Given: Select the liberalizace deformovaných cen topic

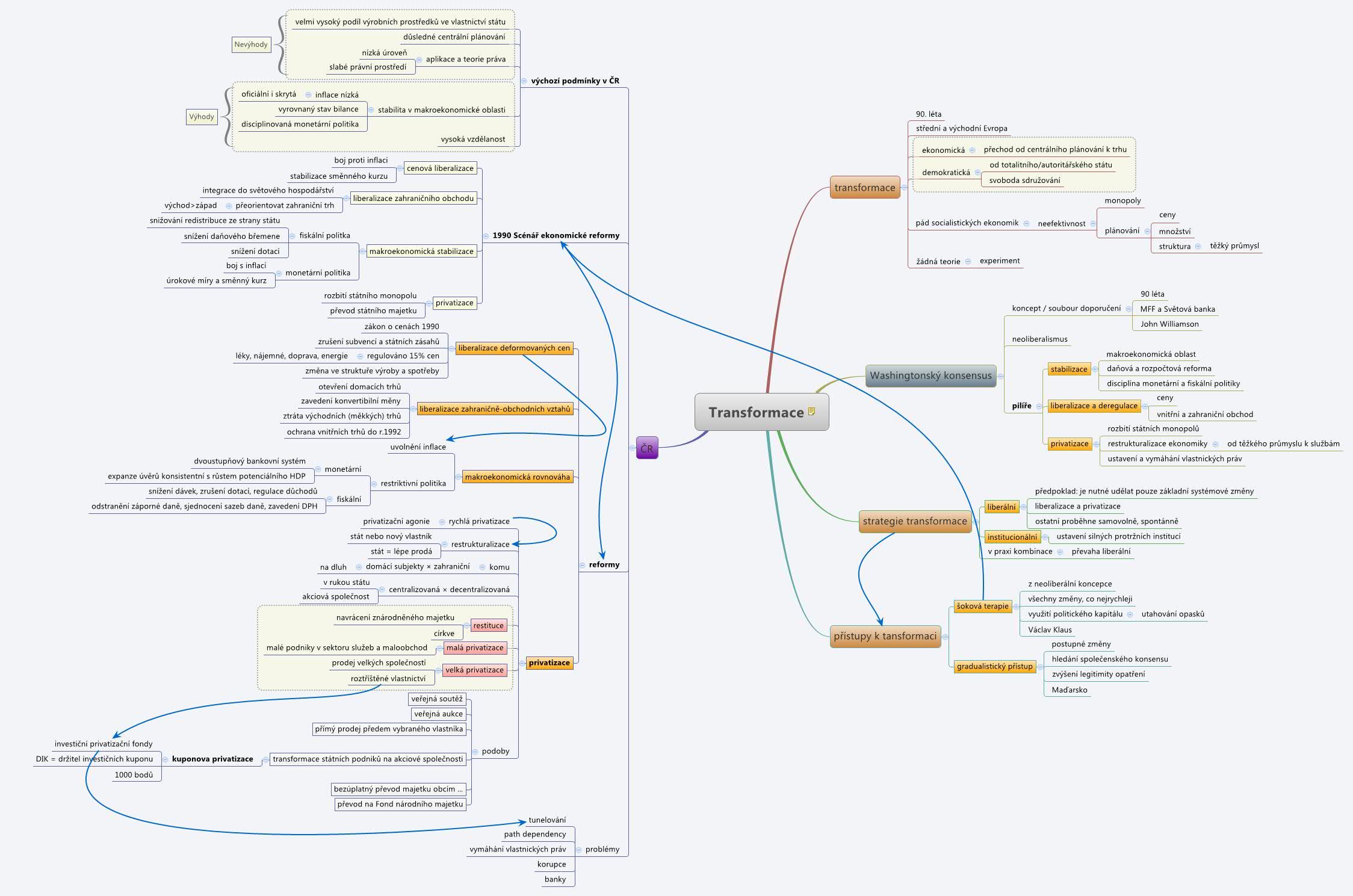Looking at the screenshot, I should point(513,348).
